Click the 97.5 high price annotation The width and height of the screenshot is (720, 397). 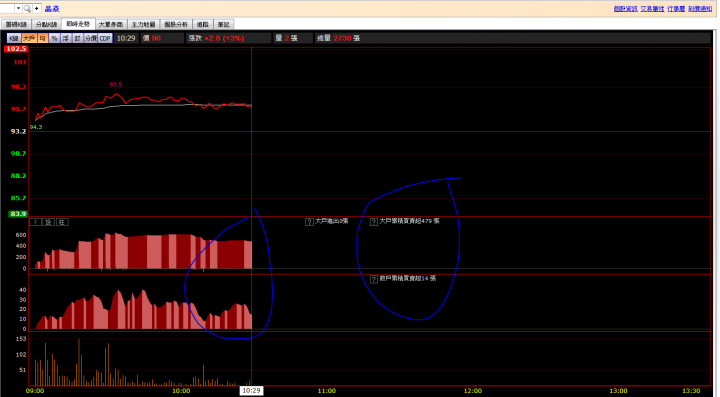click(x=116, y=85)
